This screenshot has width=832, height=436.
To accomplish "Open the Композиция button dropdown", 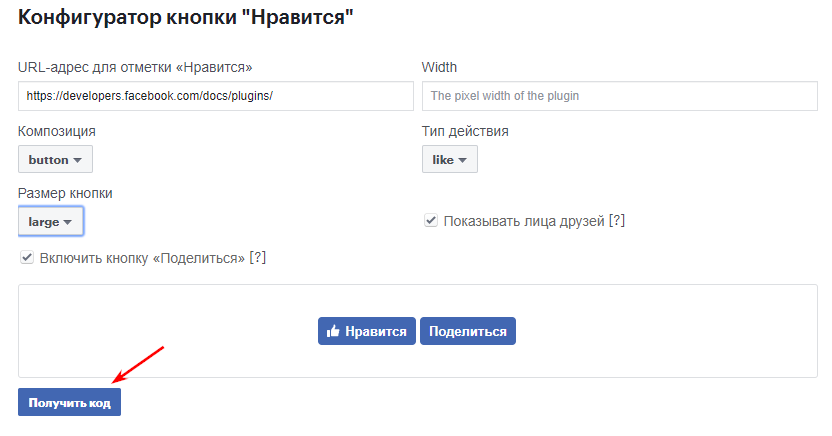I will [x=55, y=159].
